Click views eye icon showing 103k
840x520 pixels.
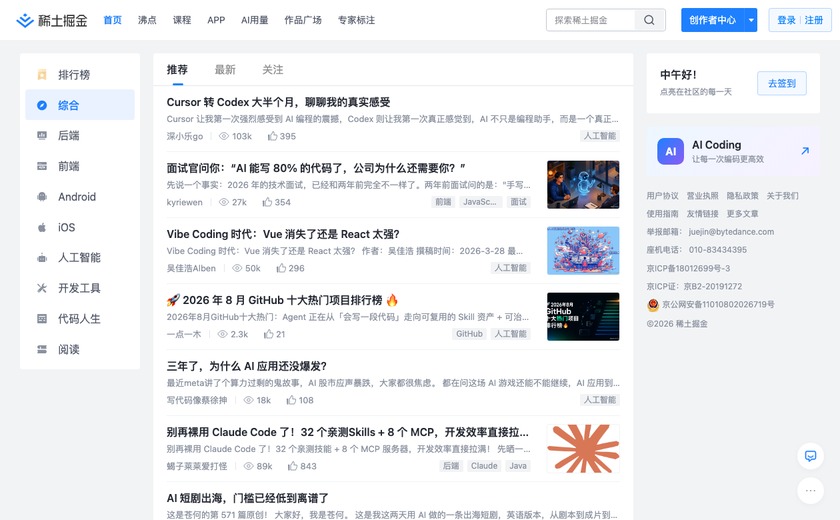pos(224,136)
